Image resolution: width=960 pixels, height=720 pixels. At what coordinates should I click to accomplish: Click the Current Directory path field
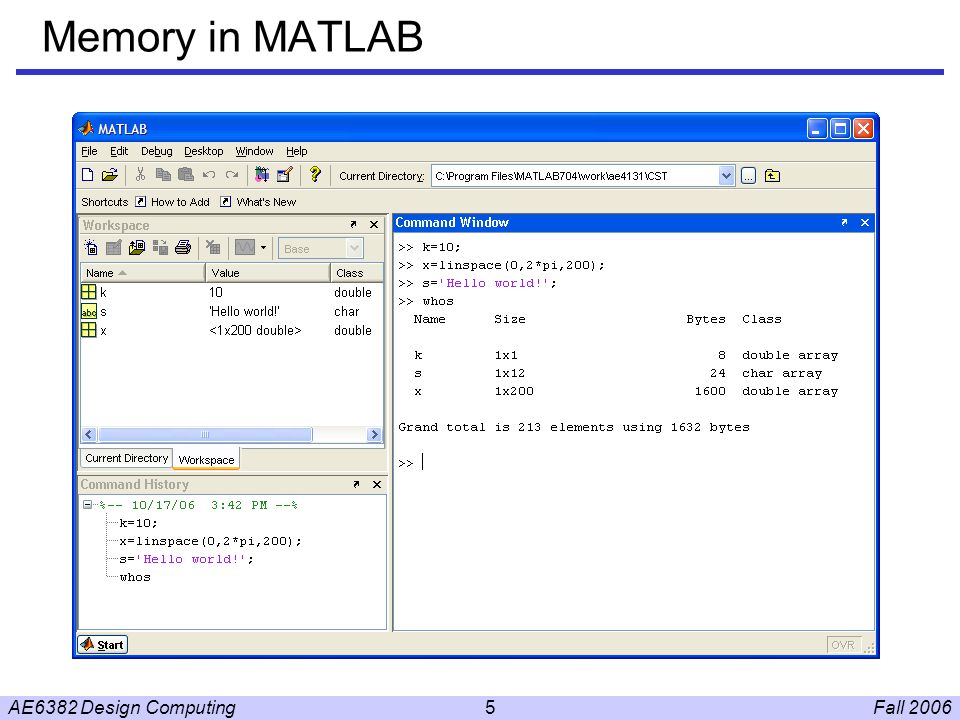tap(575, 176)
